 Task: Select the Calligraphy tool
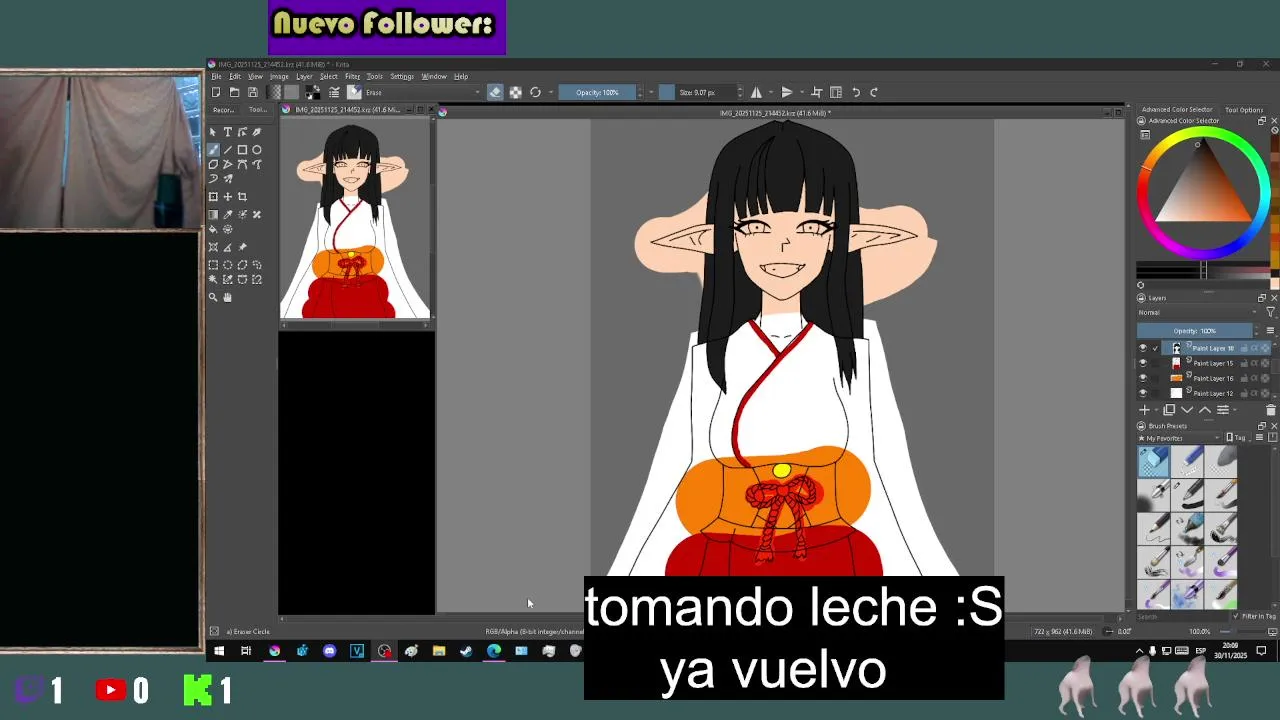tap(257, 132)
